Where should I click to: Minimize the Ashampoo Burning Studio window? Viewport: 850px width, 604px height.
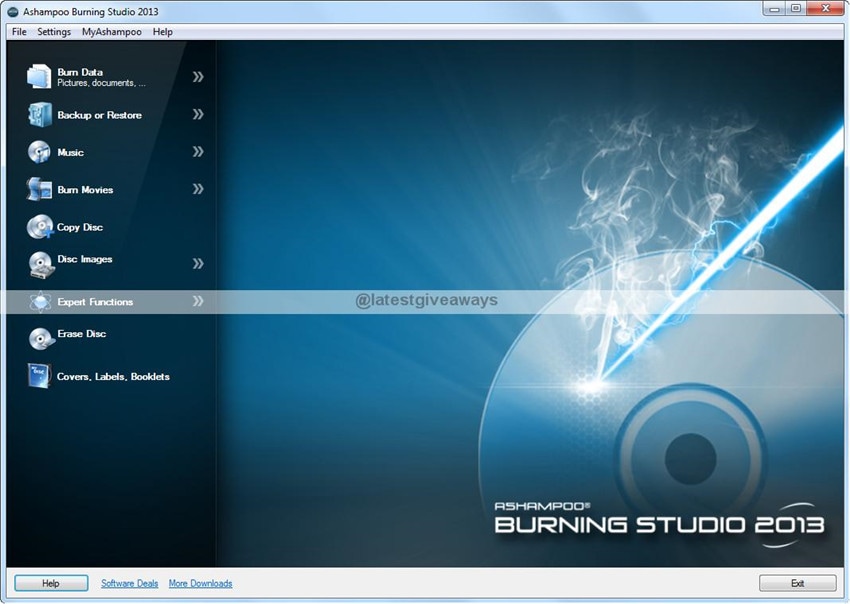[775, 9]
